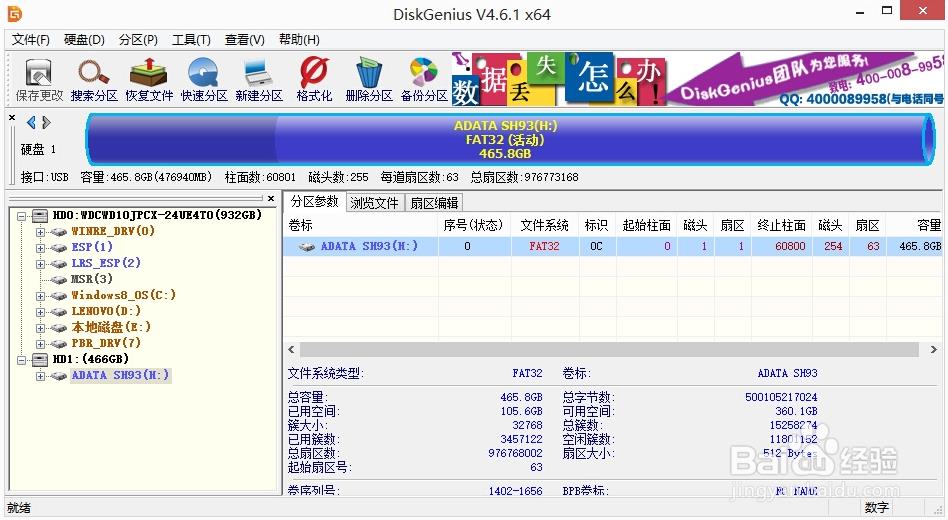Screen dimensions: 948x520
Task: Click the Recover Files (恢复文件) icon
Action: pyautogui.click(x=149, y=80)
